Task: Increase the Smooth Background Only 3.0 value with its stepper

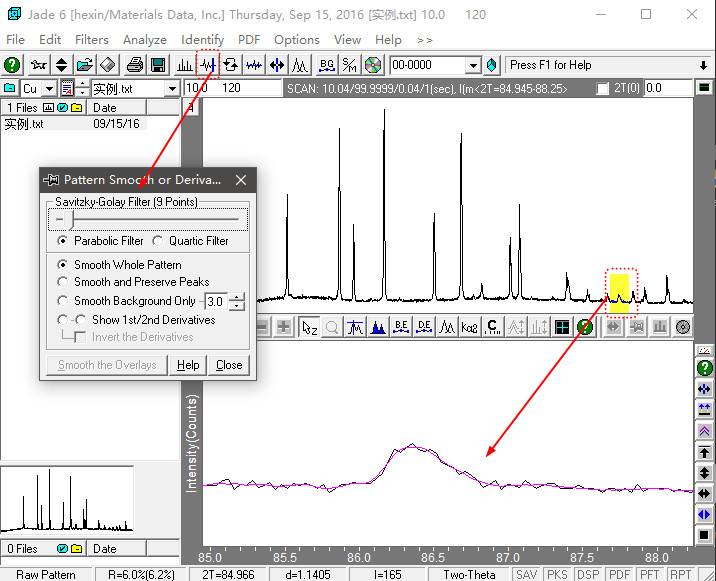Action: pyautogui.click(x=237, y=297)
